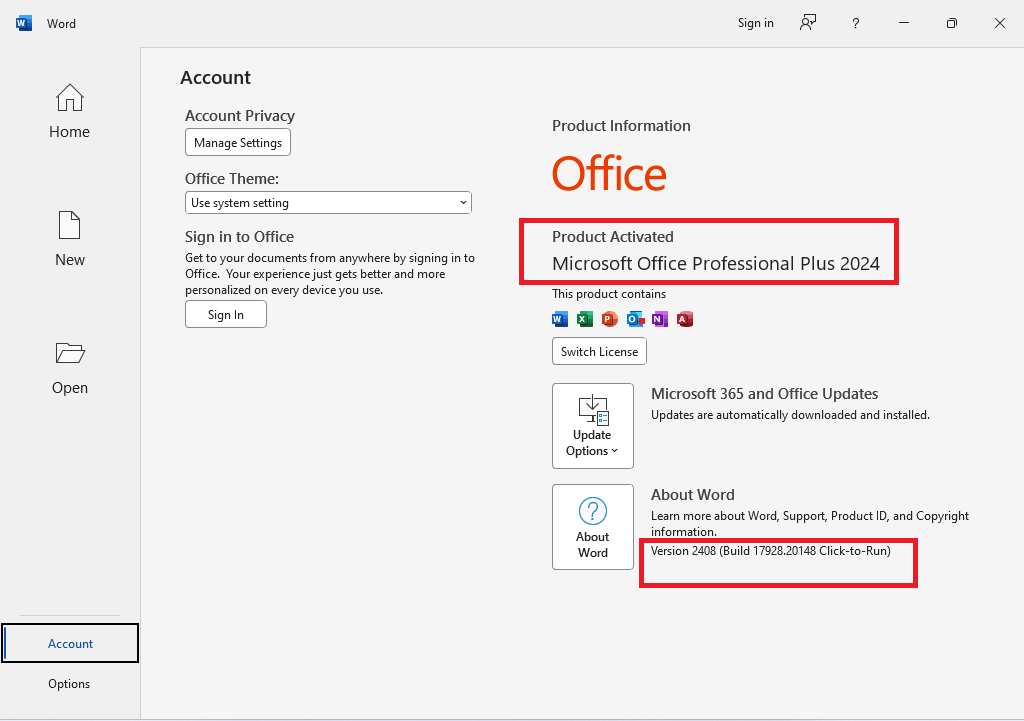Close the Word window
The image size is (1024, 721).
click(1000, 24)
